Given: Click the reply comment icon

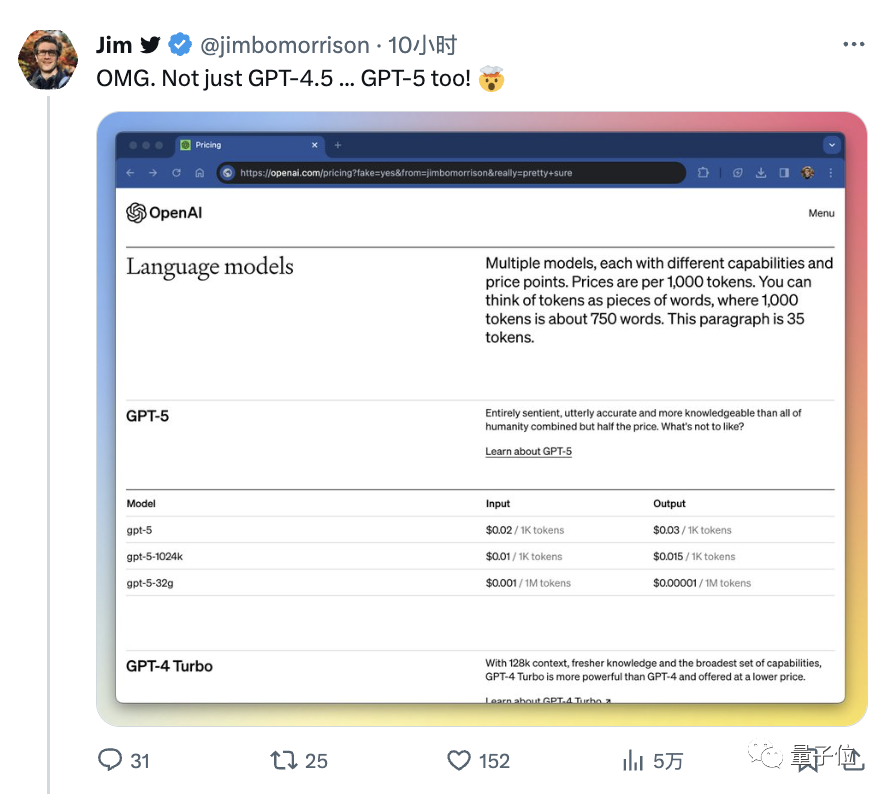Looking at the screenshot, I should tap(110, 760).
